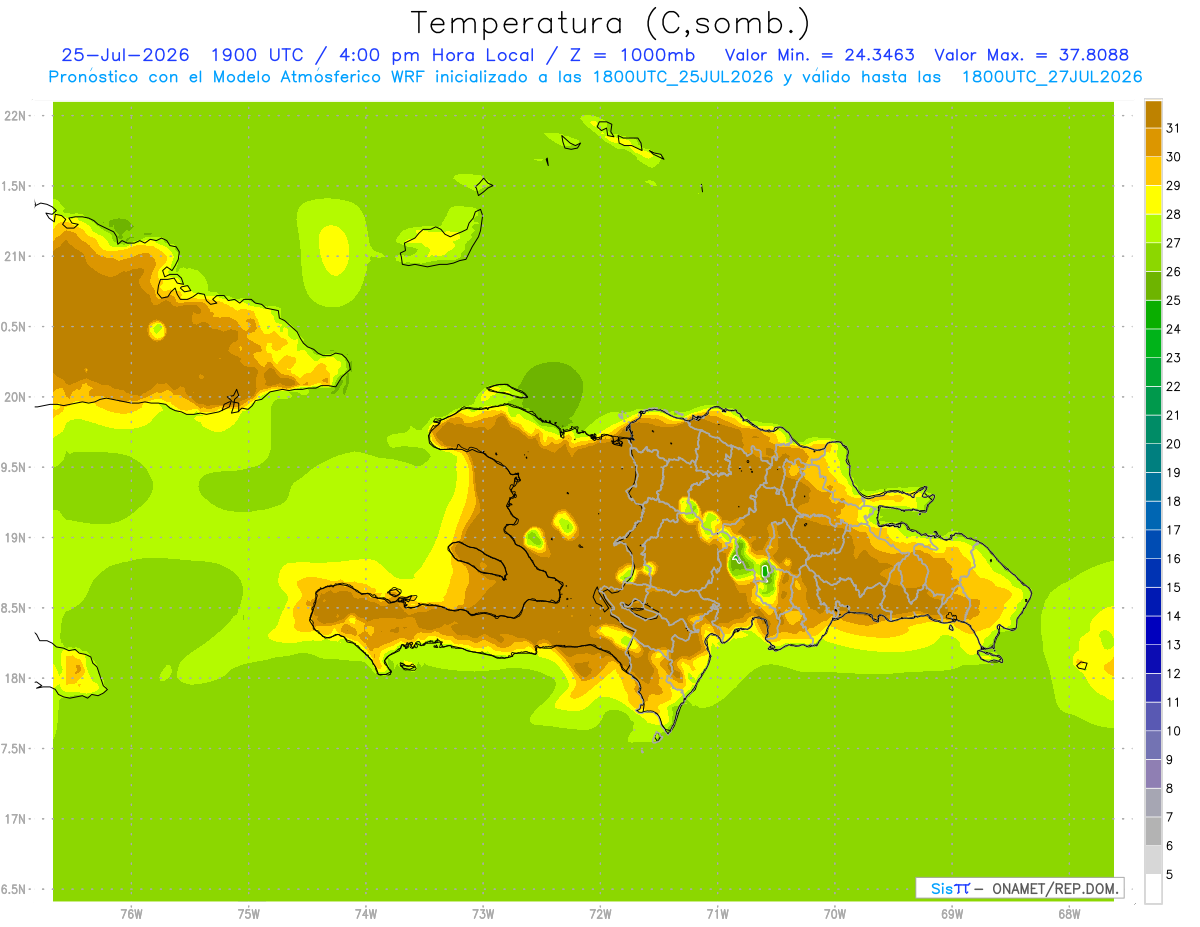Click 'Valor Max. = 37.8088' text
The image size is (1200, 927).
pos(1031,55)
